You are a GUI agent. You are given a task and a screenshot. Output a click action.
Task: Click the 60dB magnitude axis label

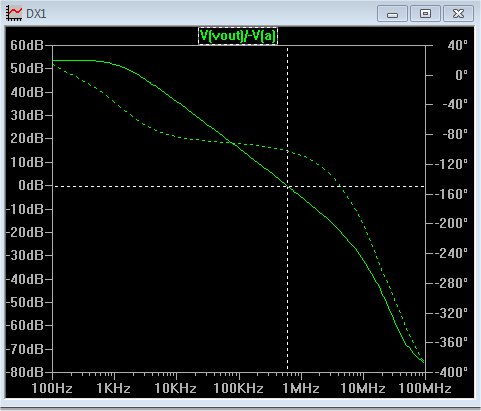pos(27,45)
